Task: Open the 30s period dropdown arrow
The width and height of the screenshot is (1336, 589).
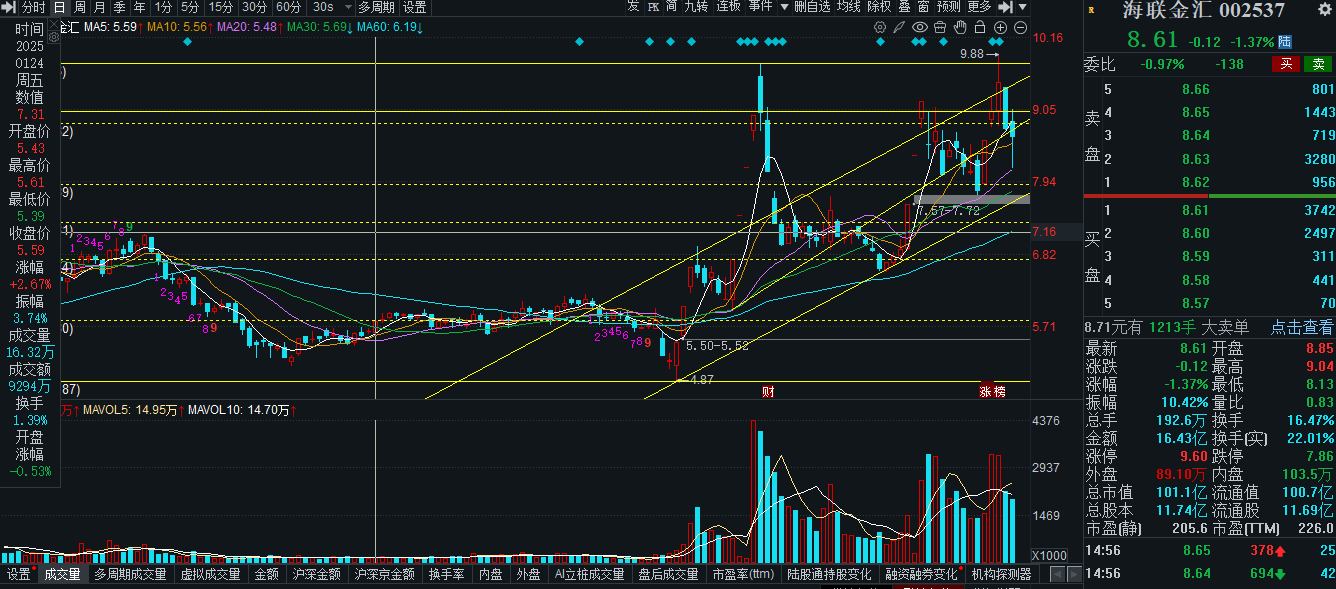Action: 348,7
